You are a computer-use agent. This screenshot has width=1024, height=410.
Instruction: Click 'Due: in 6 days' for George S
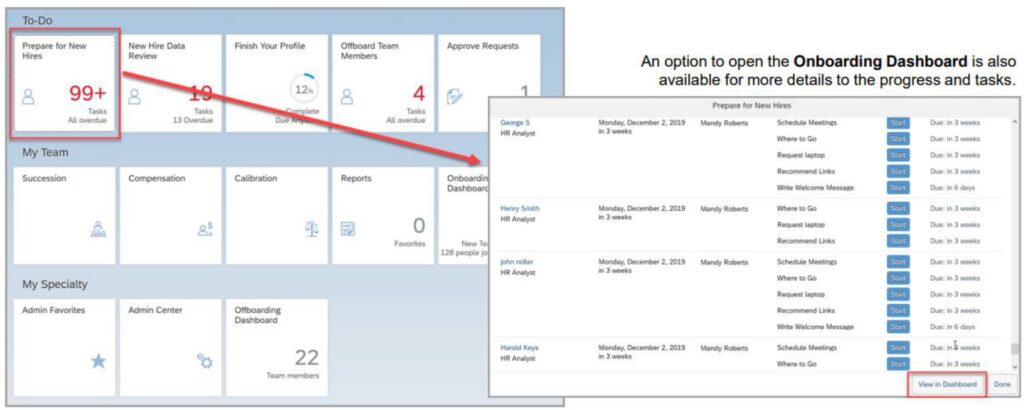(x=952, y=187)
